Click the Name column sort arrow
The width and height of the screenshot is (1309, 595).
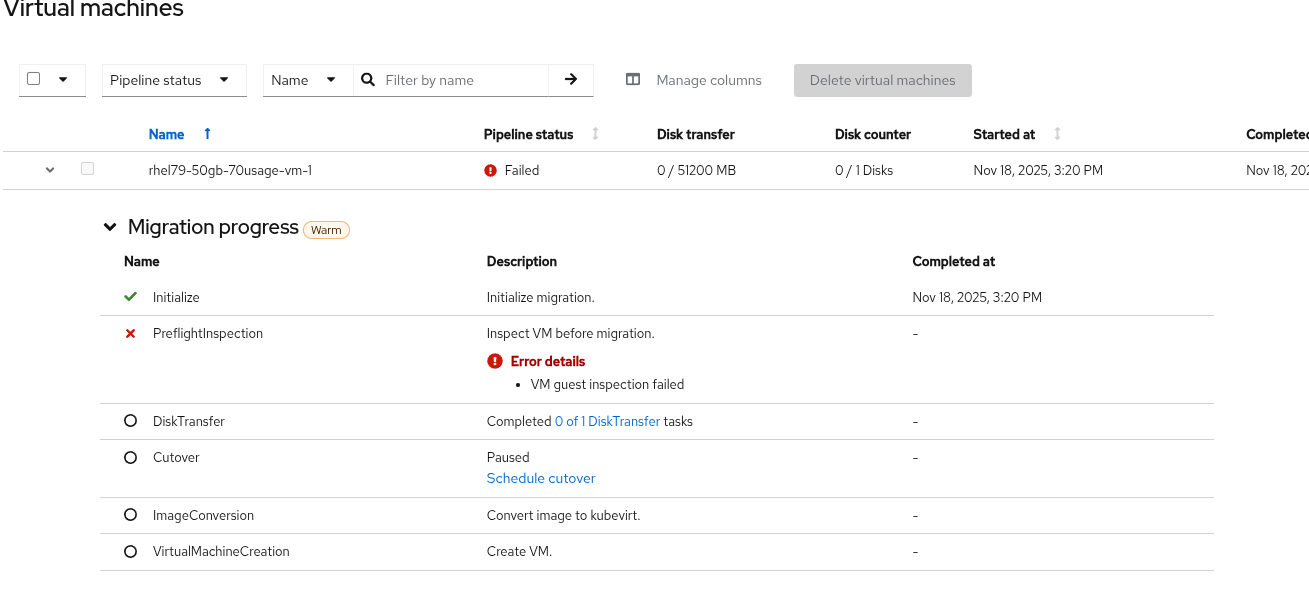[x=207, y=134]
